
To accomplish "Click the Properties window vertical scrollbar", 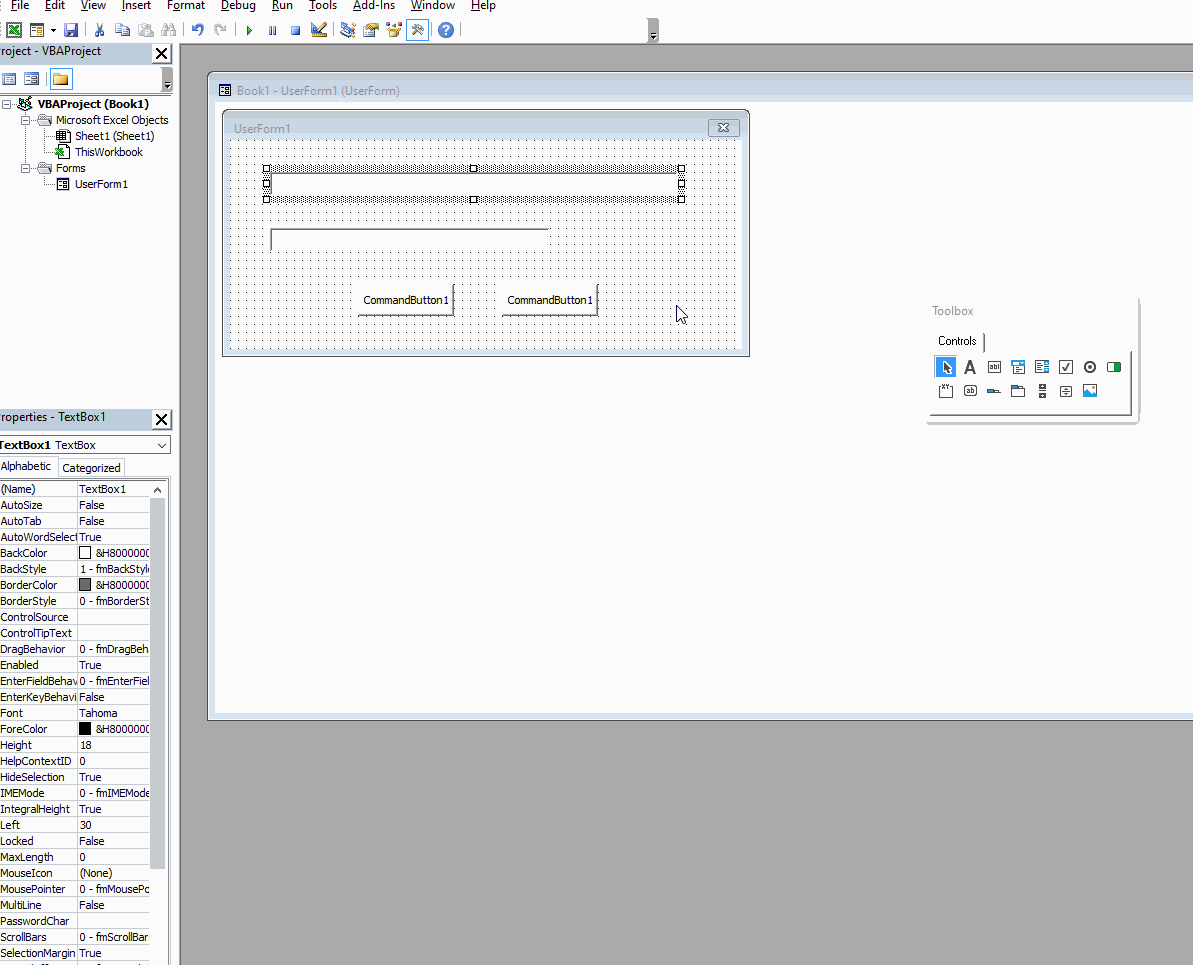I will click(157, 682).
